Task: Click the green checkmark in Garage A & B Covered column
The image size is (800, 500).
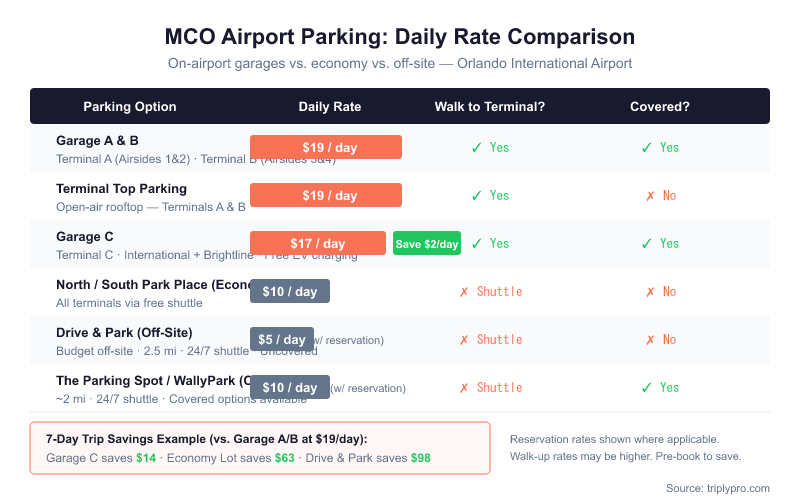Action: click(x=646, y=148)
